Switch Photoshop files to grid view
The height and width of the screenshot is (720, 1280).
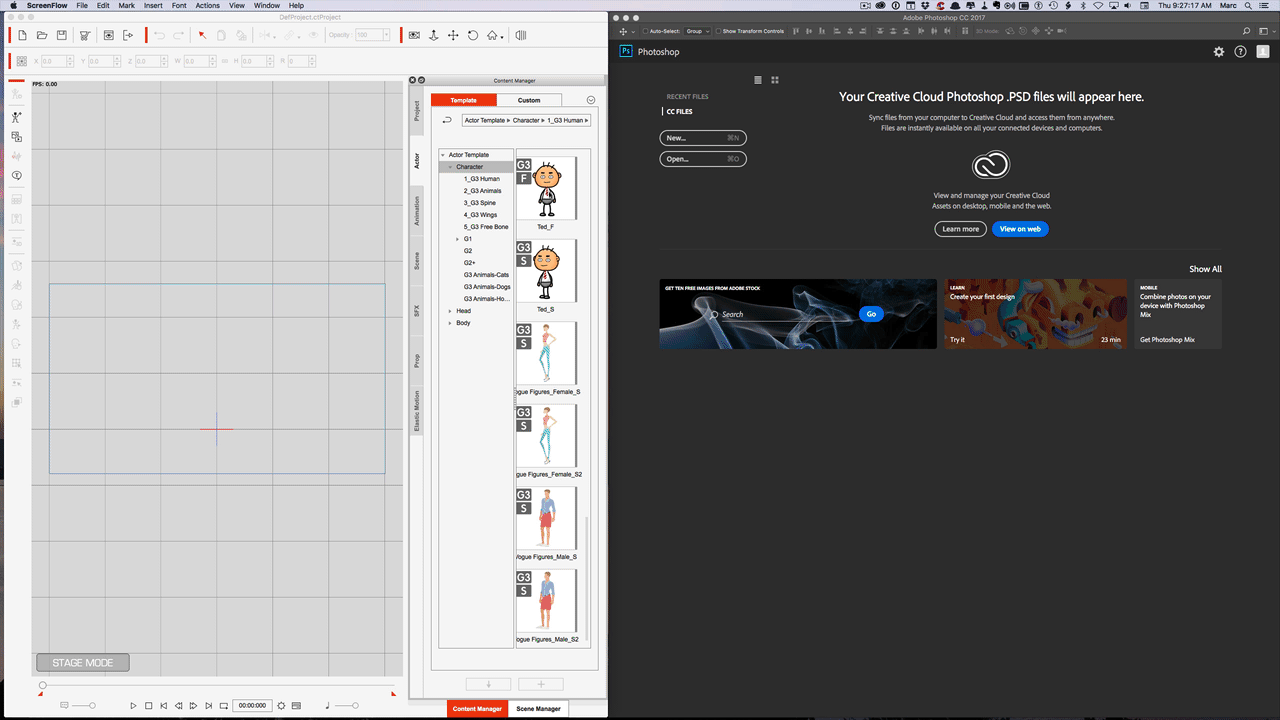coord(775,80)
